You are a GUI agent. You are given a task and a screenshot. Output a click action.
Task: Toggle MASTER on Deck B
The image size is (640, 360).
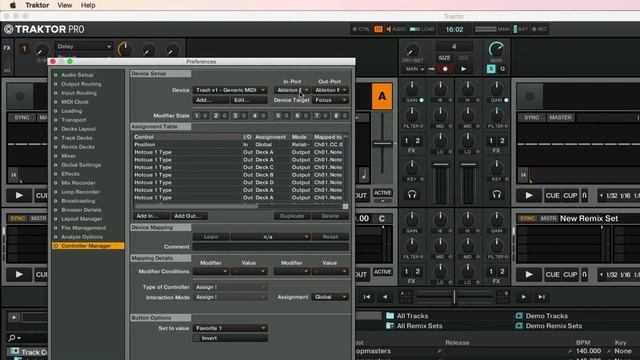[x=560, y=118]
